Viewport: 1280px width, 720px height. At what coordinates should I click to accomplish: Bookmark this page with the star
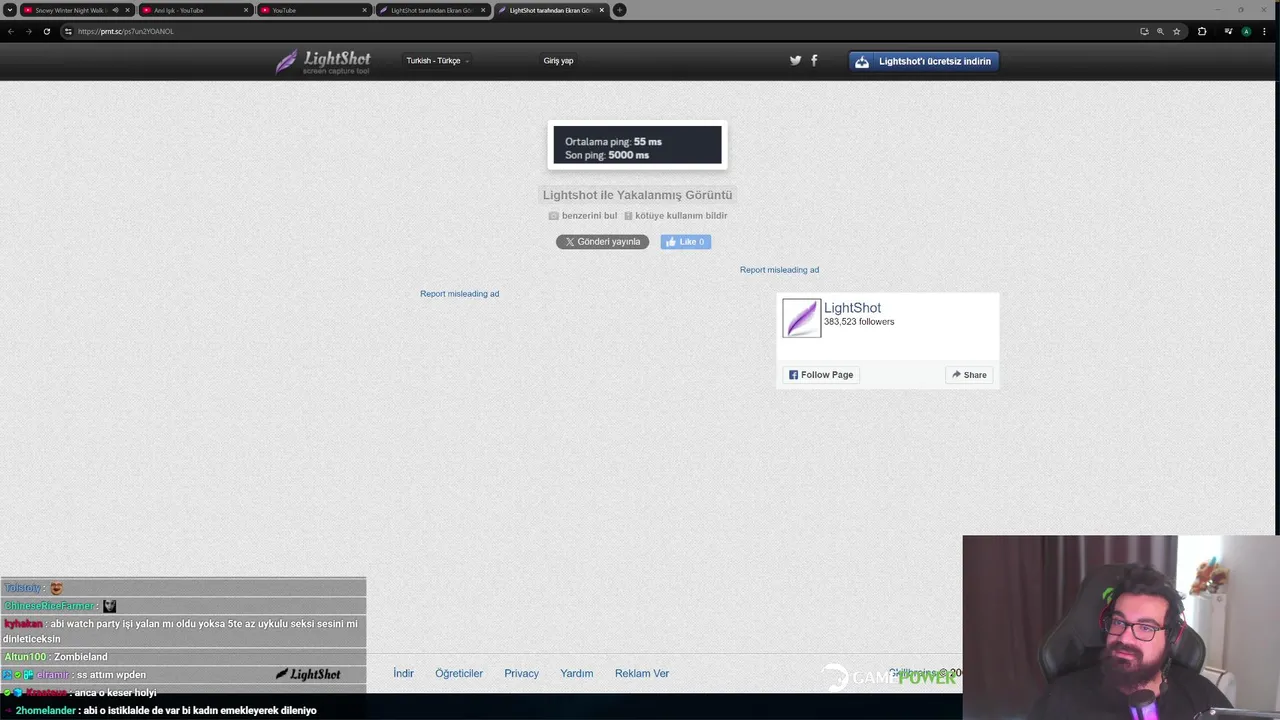point(1176,31)
